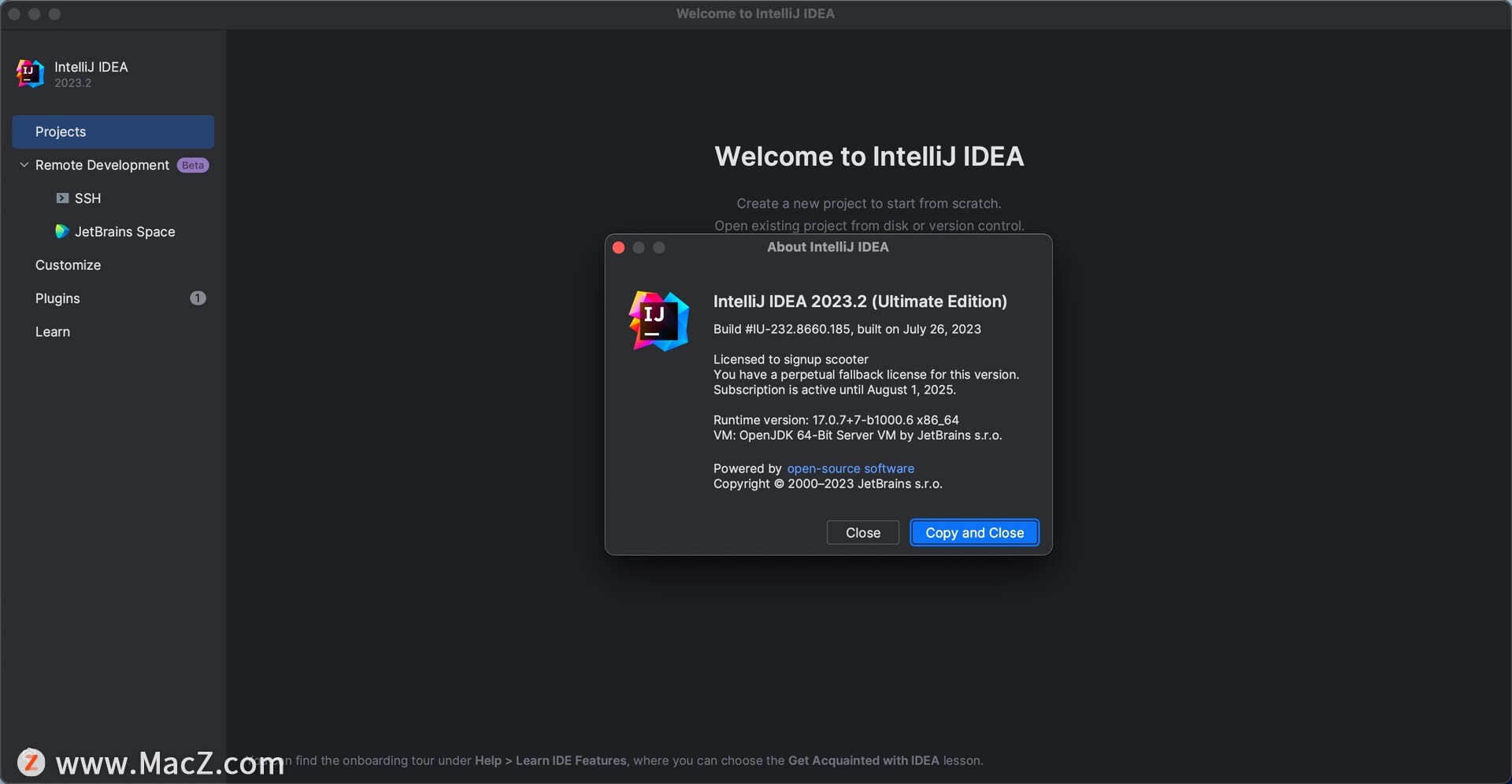Viewport: 1512px width, 784px height.
Task: Click the Close button in About dialog
Action: (863, 533)
